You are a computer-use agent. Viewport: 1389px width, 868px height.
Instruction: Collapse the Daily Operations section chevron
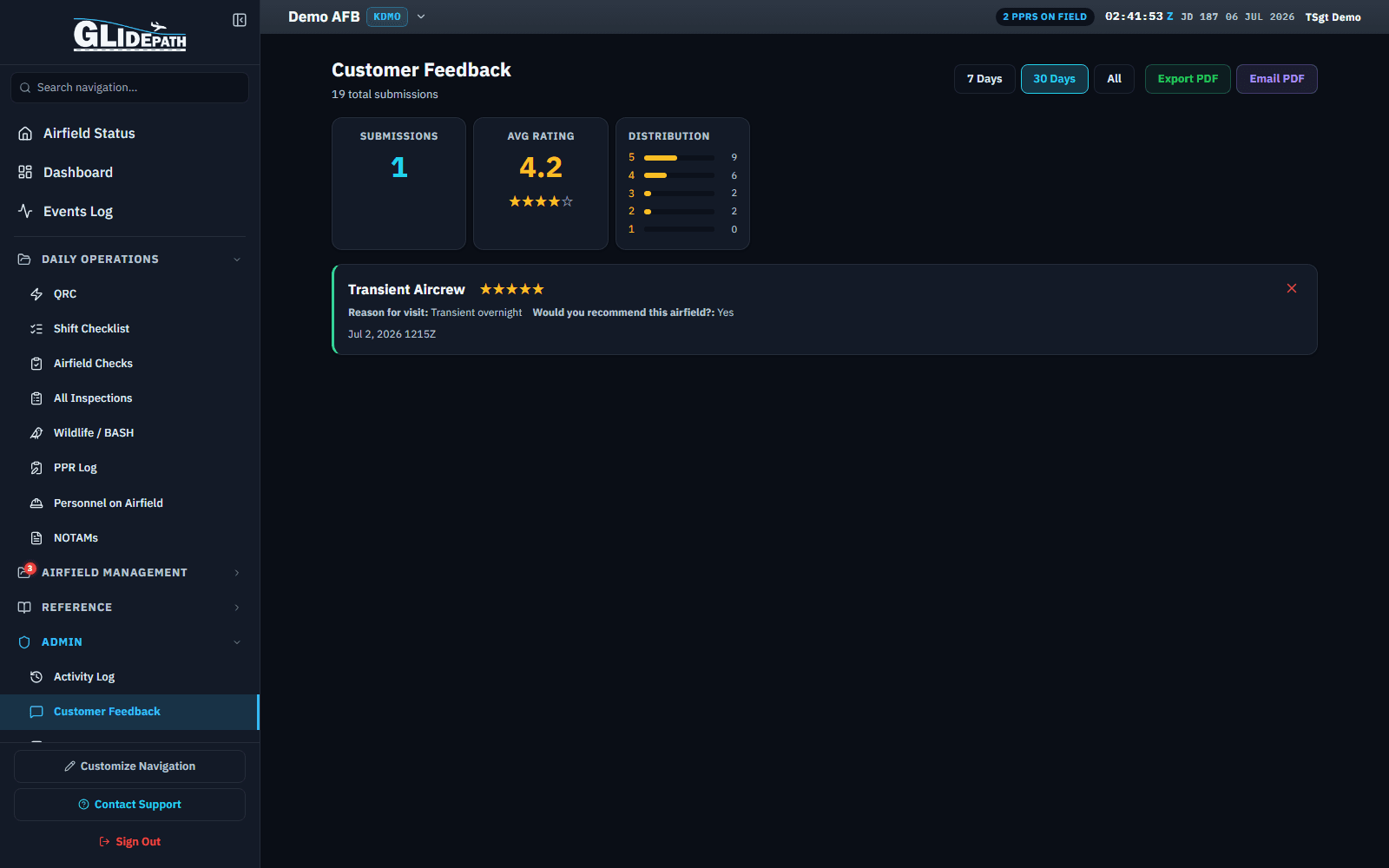[237, 260]
